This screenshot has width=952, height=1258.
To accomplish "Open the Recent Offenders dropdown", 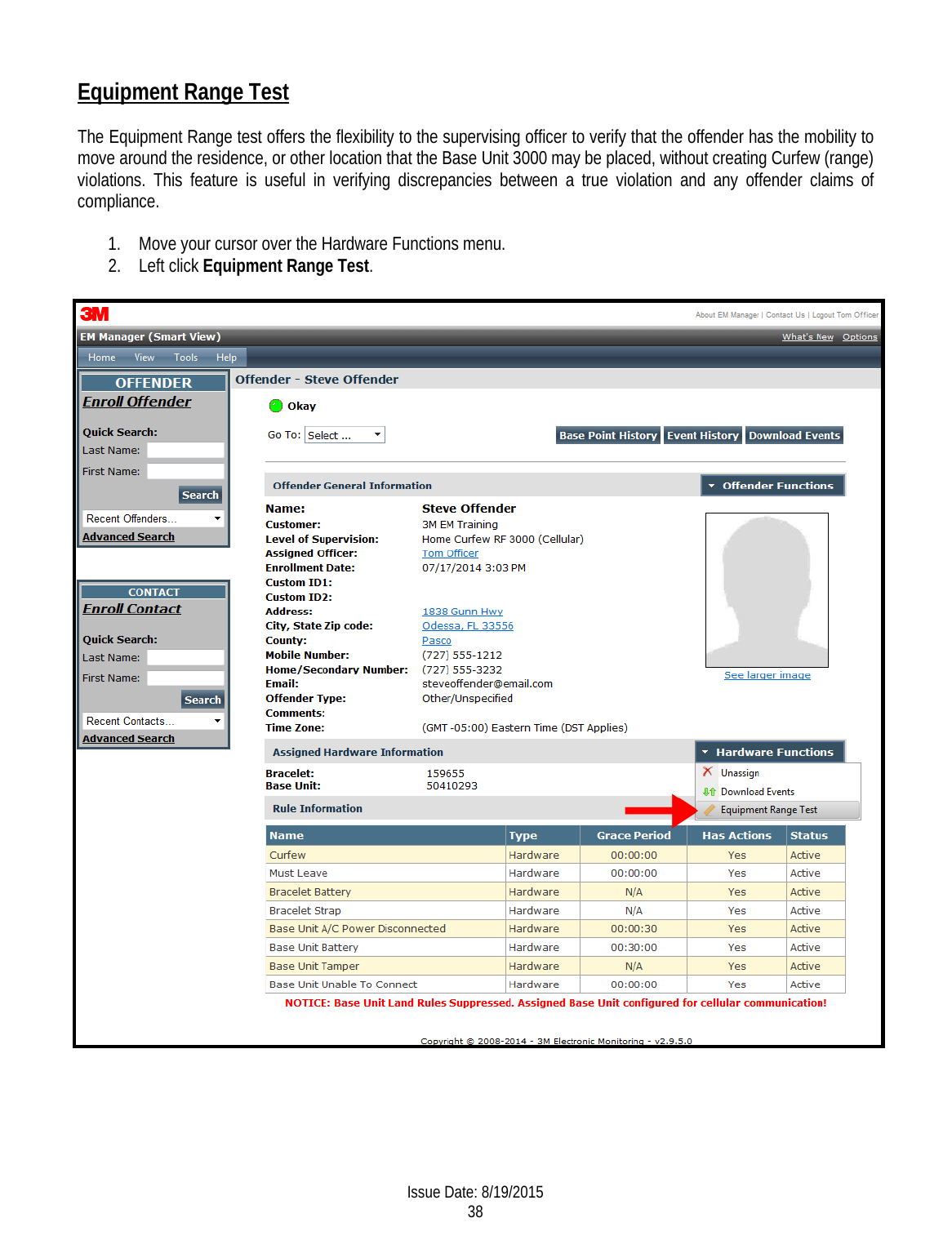I will 153,518.
